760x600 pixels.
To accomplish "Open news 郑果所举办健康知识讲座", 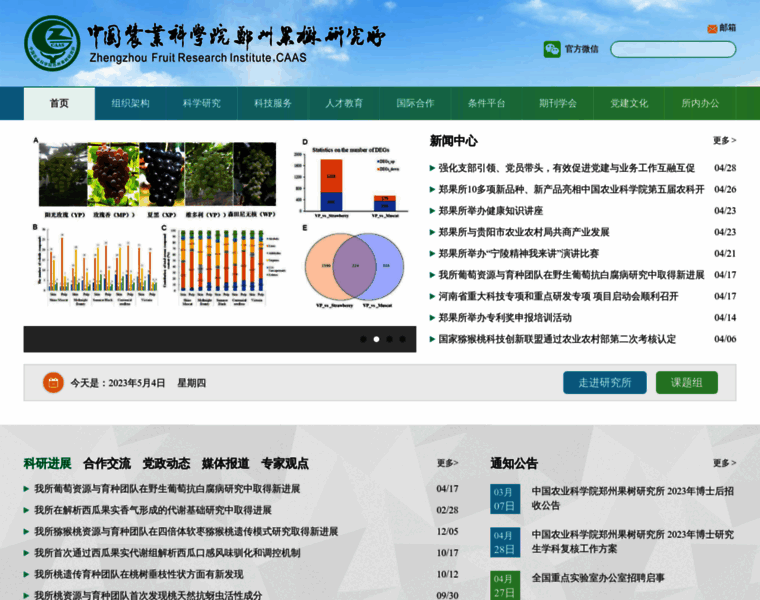I will point(491,211).
